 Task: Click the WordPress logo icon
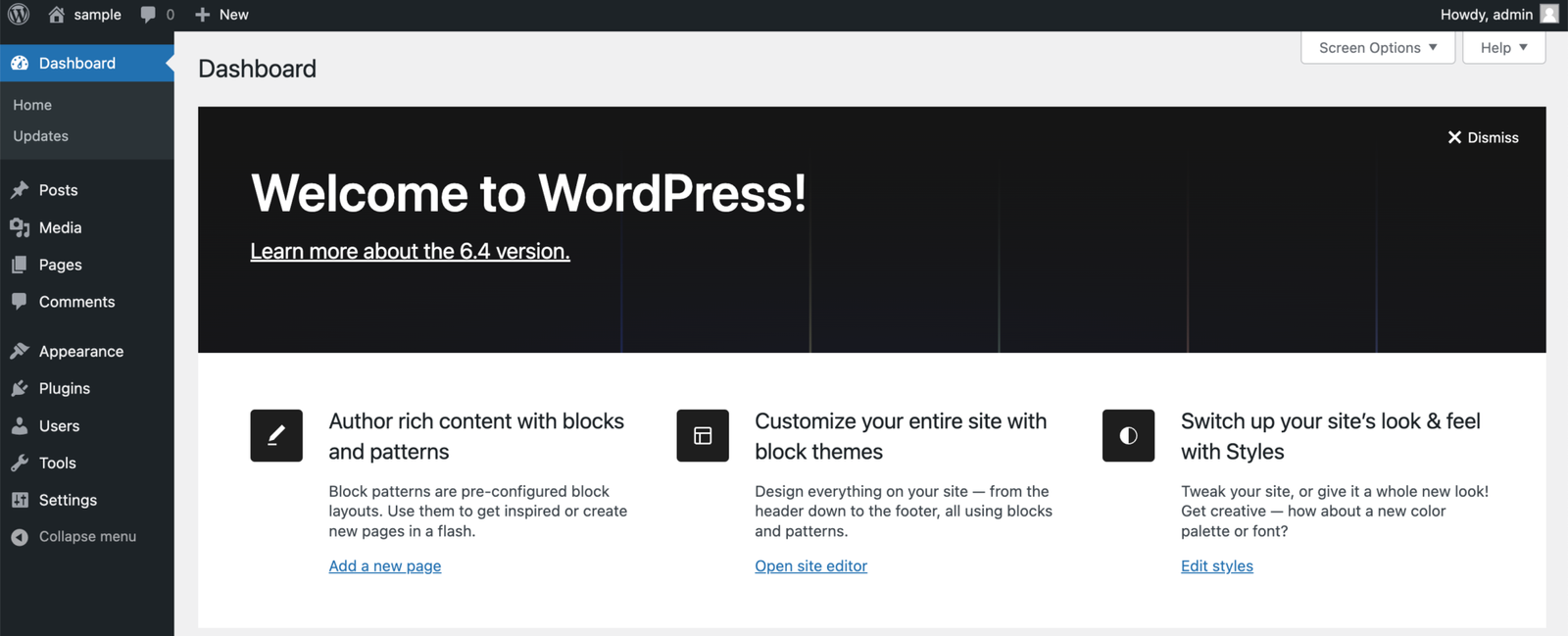[19, 15]
